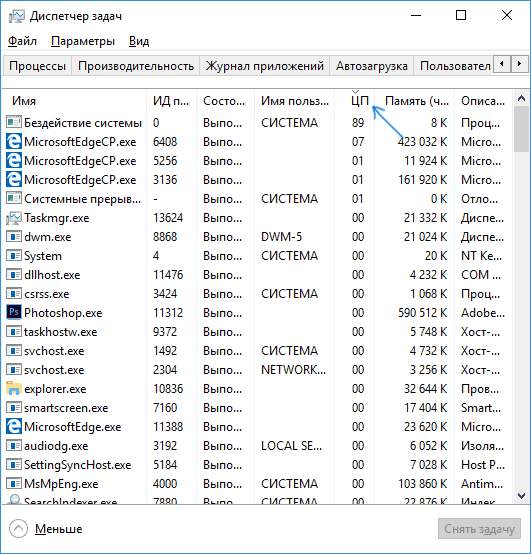This screenshot has width=531, height=554.
Task: Click memory value 590 512 K
Action: [x=423, y=313]
